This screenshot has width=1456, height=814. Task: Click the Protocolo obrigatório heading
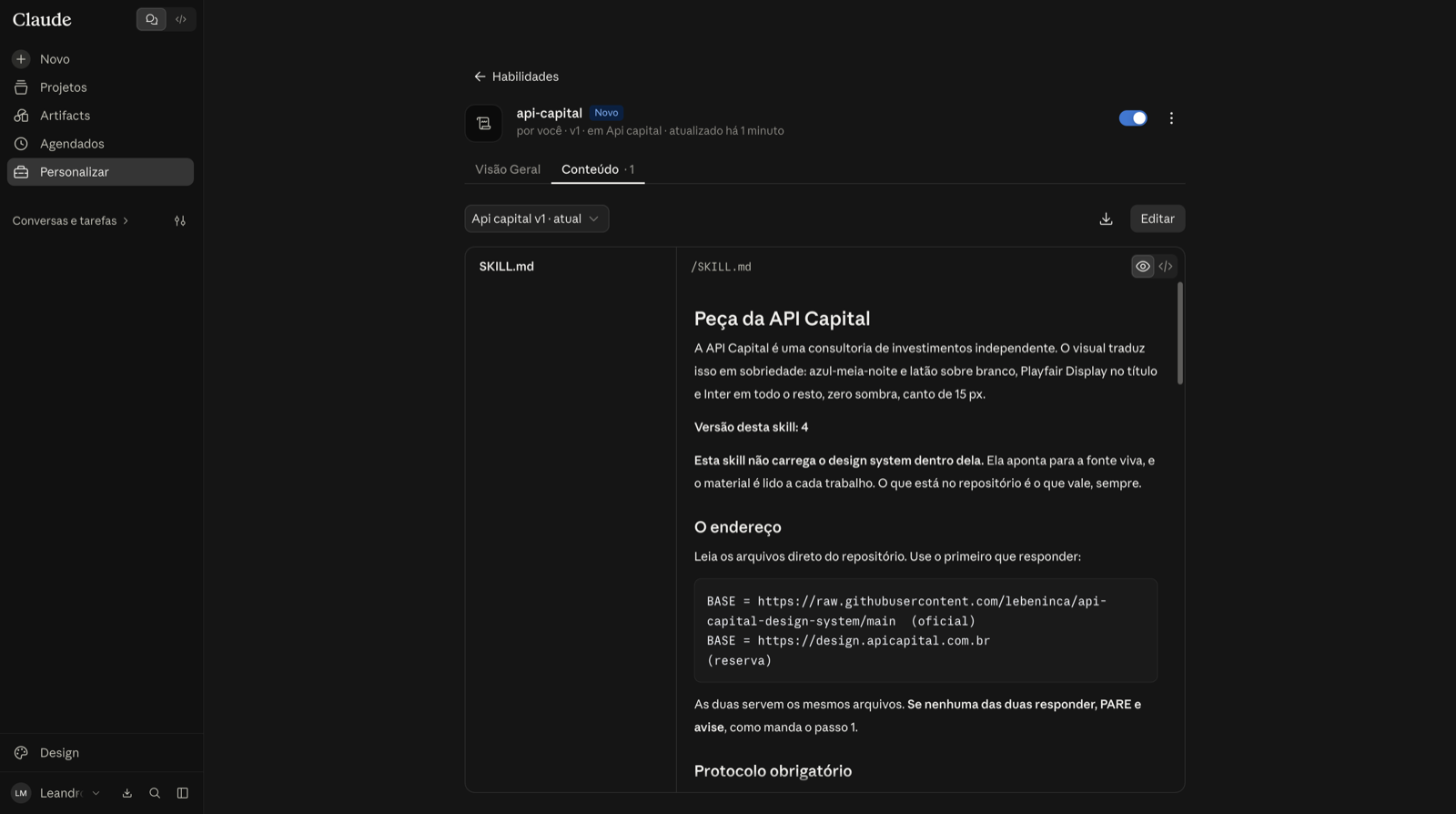(773, 771)
